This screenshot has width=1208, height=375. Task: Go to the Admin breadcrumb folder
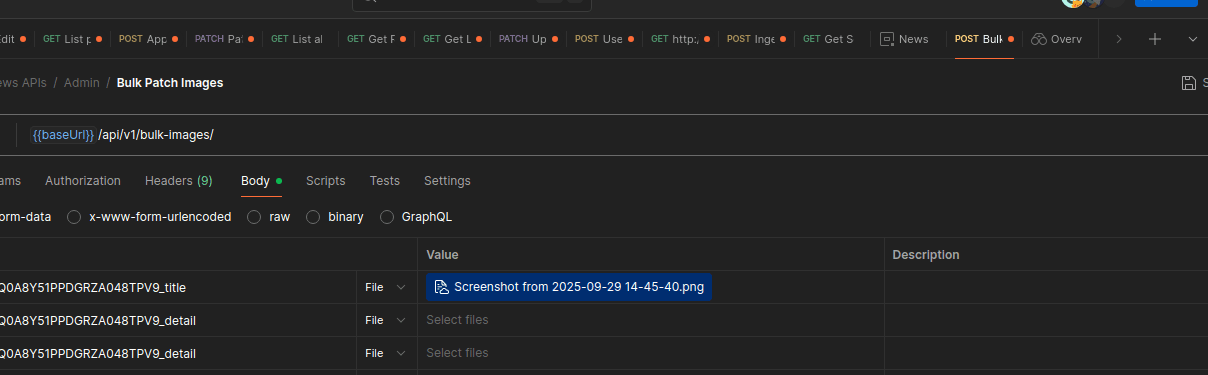click(x=82, y=83)
